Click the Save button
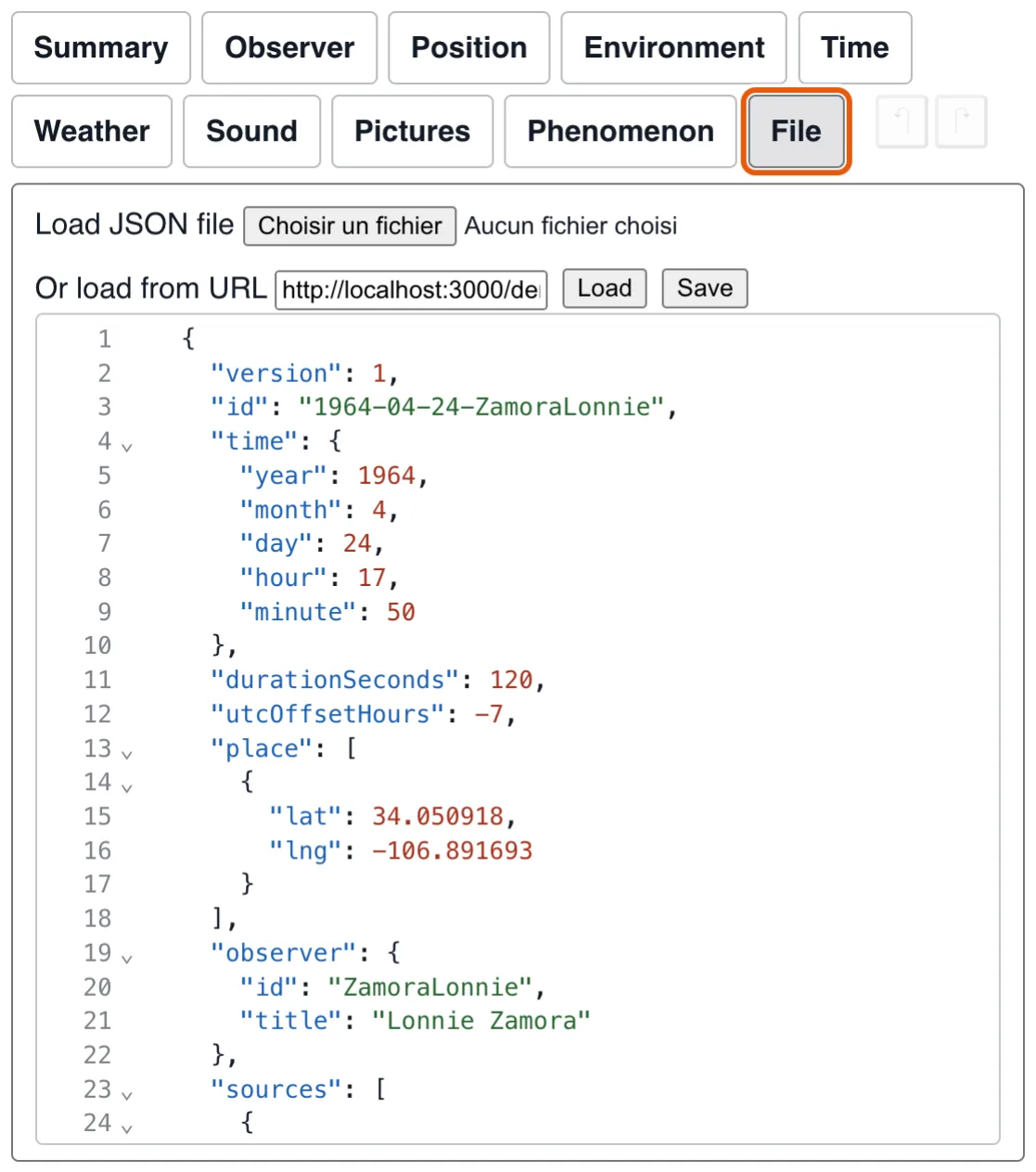This screenshot has width=1036, height=1172. (x=705, y=288)
